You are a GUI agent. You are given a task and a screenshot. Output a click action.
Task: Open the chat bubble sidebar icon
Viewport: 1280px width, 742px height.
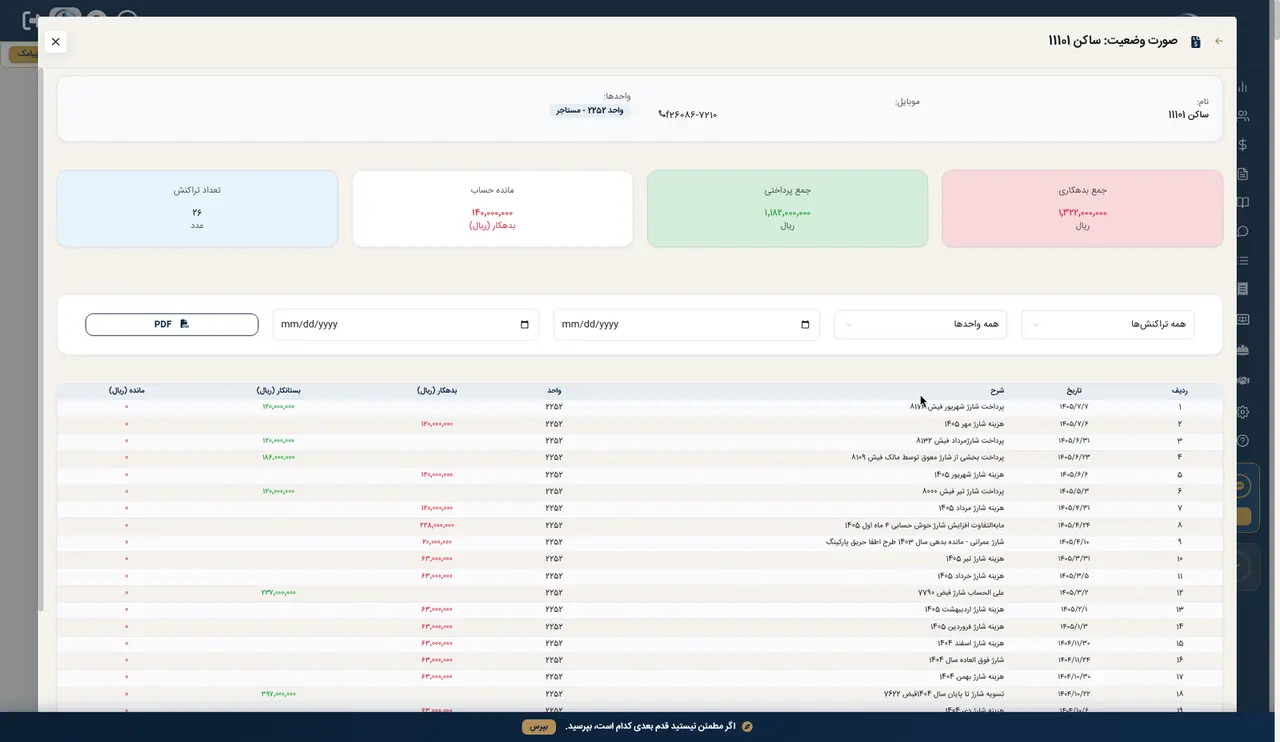pos(1243,232)
